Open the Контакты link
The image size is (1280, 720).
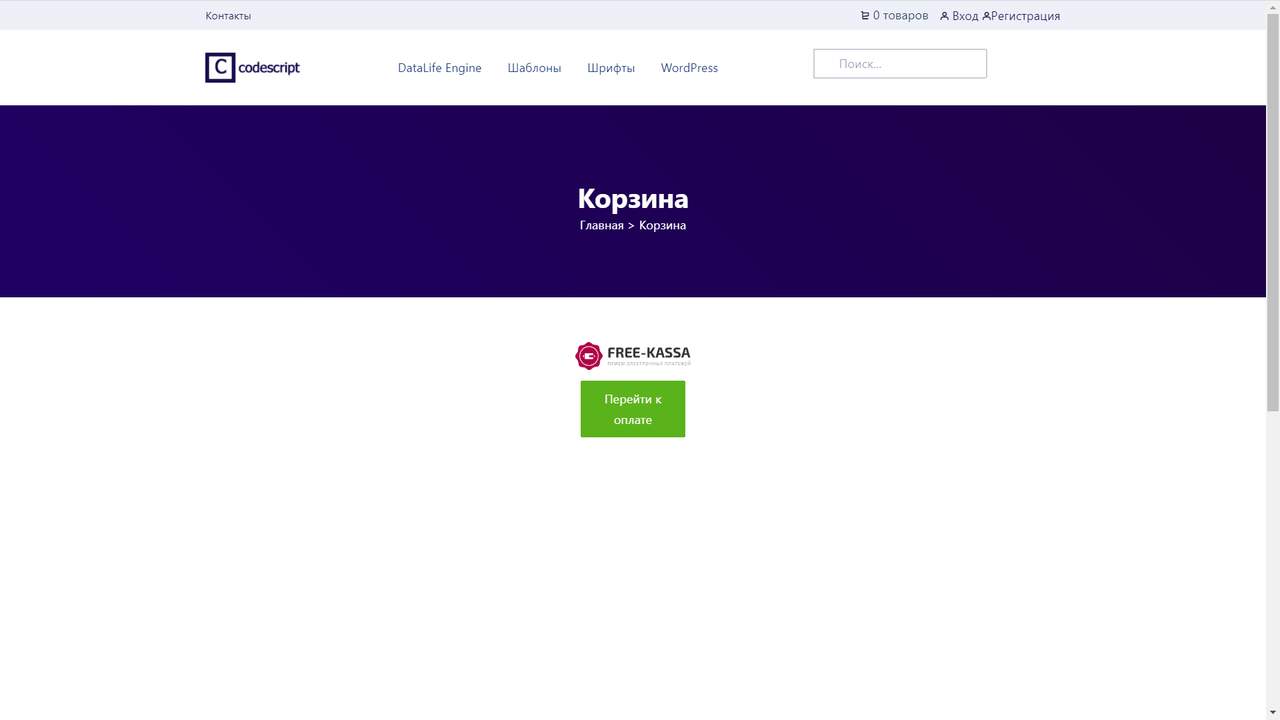coord(228,16)
